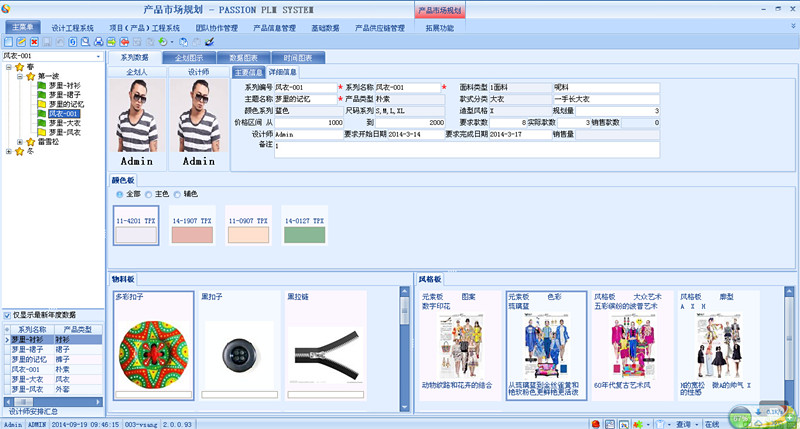800x429 pixels.
Task: Select the 梦里-风衣 row in series table
Action: click(x=53, y=389)
